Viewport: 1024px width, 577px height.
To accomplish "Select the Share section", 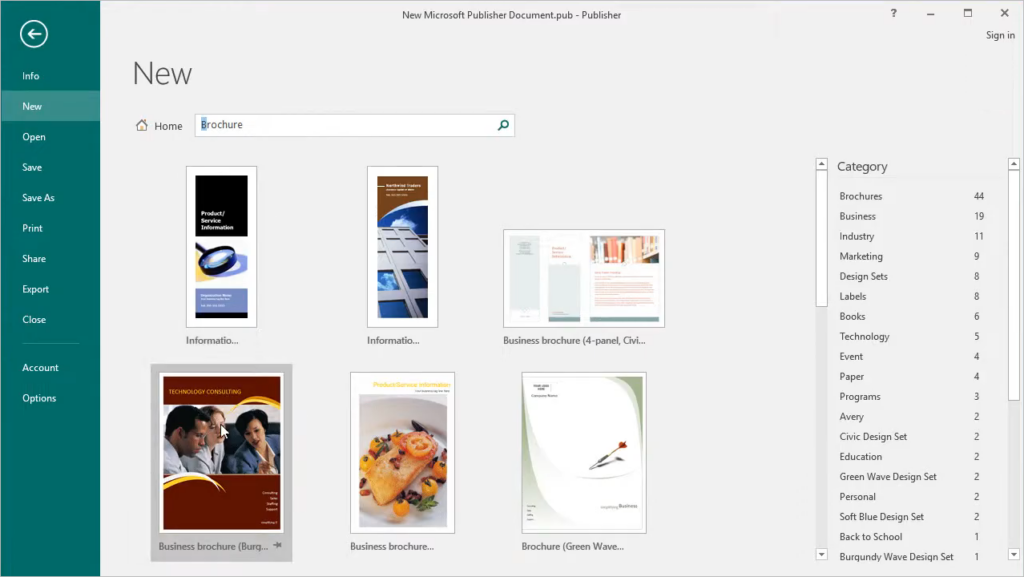I will 33,258.
